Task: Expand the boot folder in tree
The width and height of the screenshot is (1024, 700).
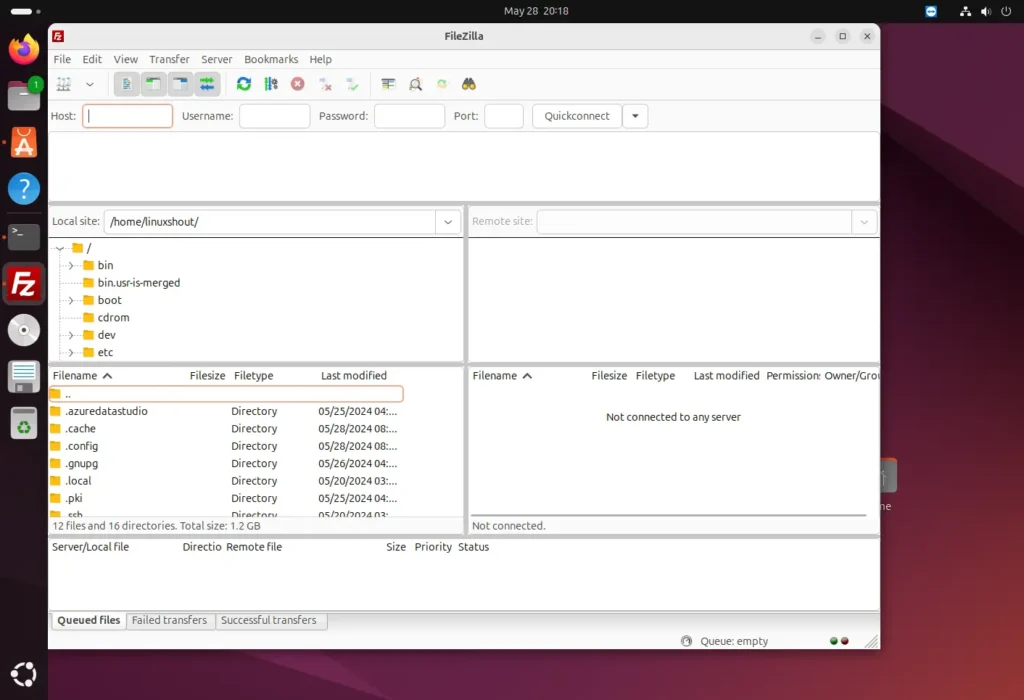Action: (x=70, y=300)
